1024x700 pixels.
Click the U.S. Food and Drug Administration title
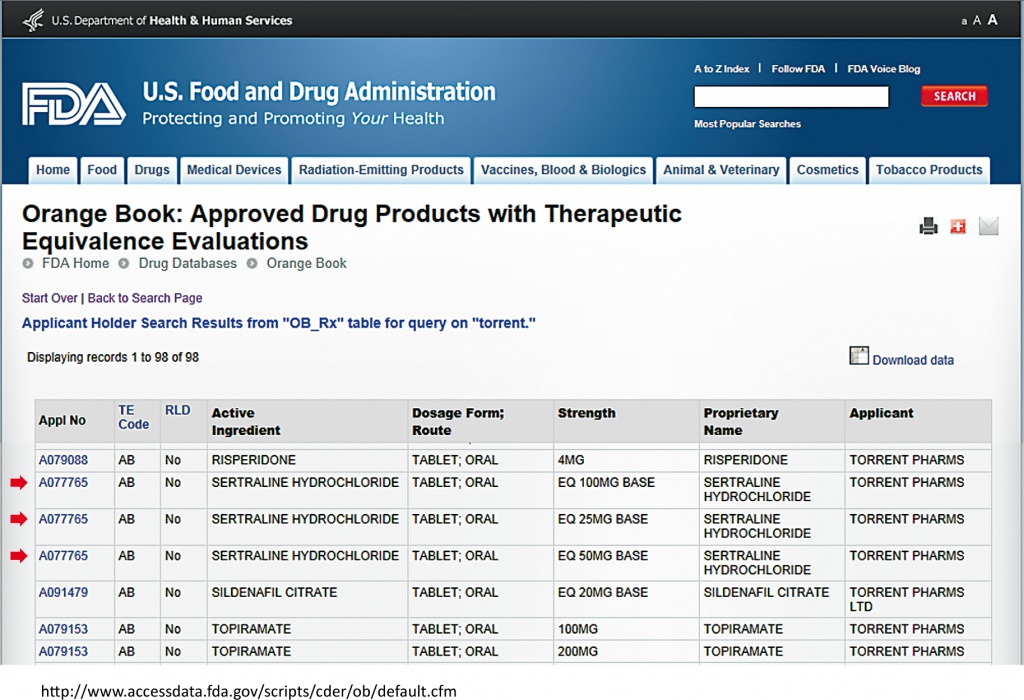pyautogui.click(x=319, y=92)
